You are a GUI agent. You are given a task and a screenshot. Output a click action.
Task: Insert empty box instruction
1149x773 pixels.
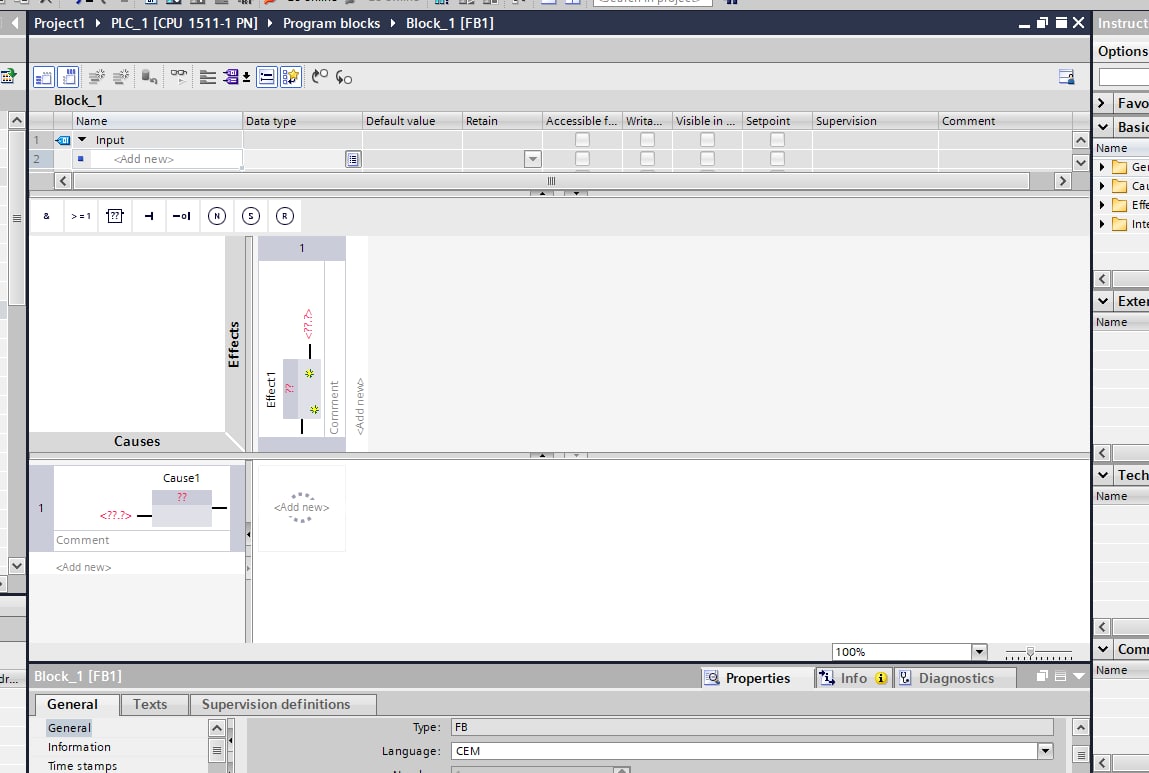pyautogui.click(x=115, y=216)
